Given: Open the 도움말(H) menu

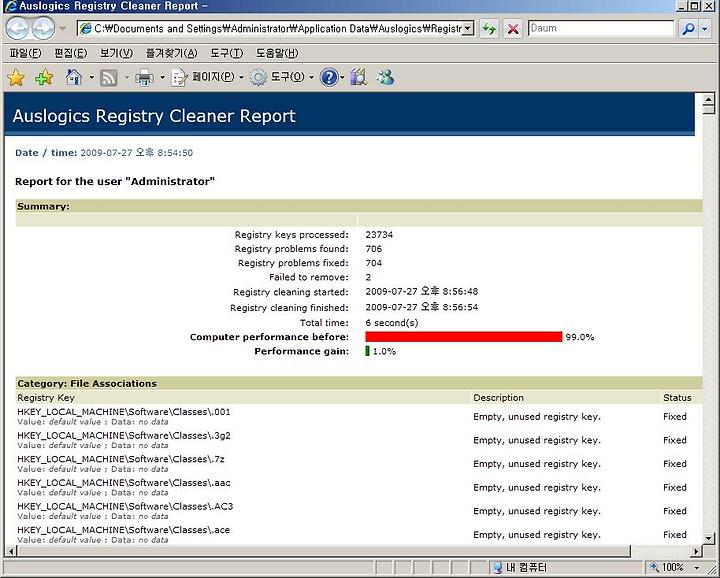Looking at the screenshot, I should coord(277,53).
